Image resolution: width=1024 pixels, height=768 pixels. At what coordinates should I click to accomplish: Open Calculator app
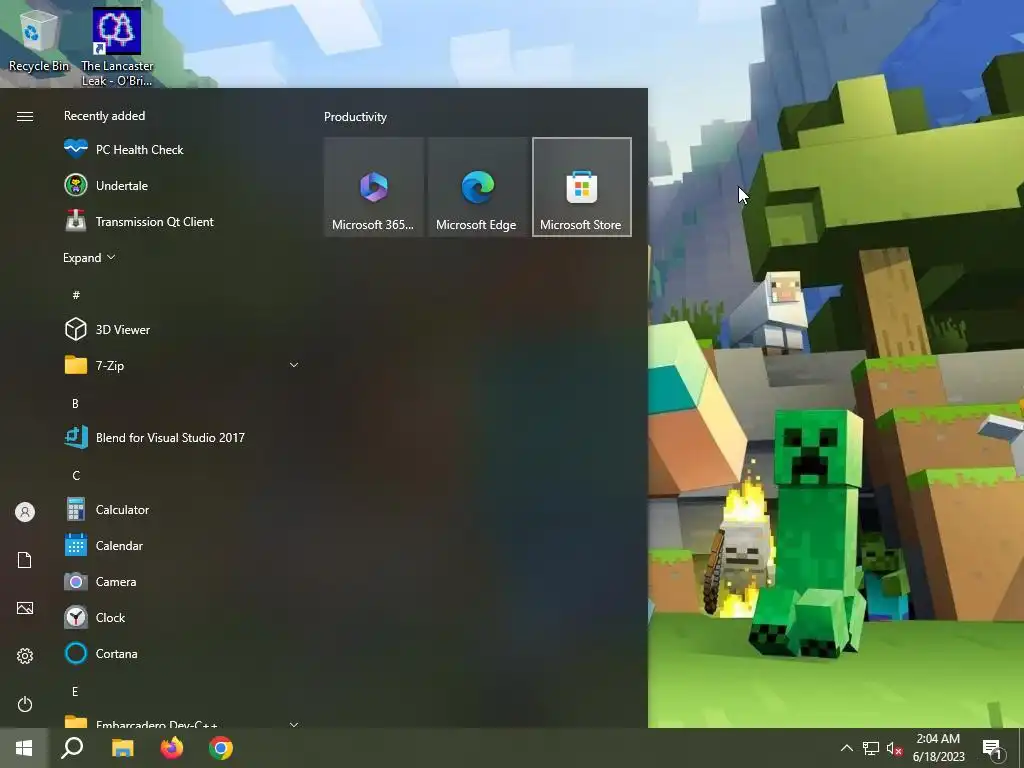click(182, 509)
